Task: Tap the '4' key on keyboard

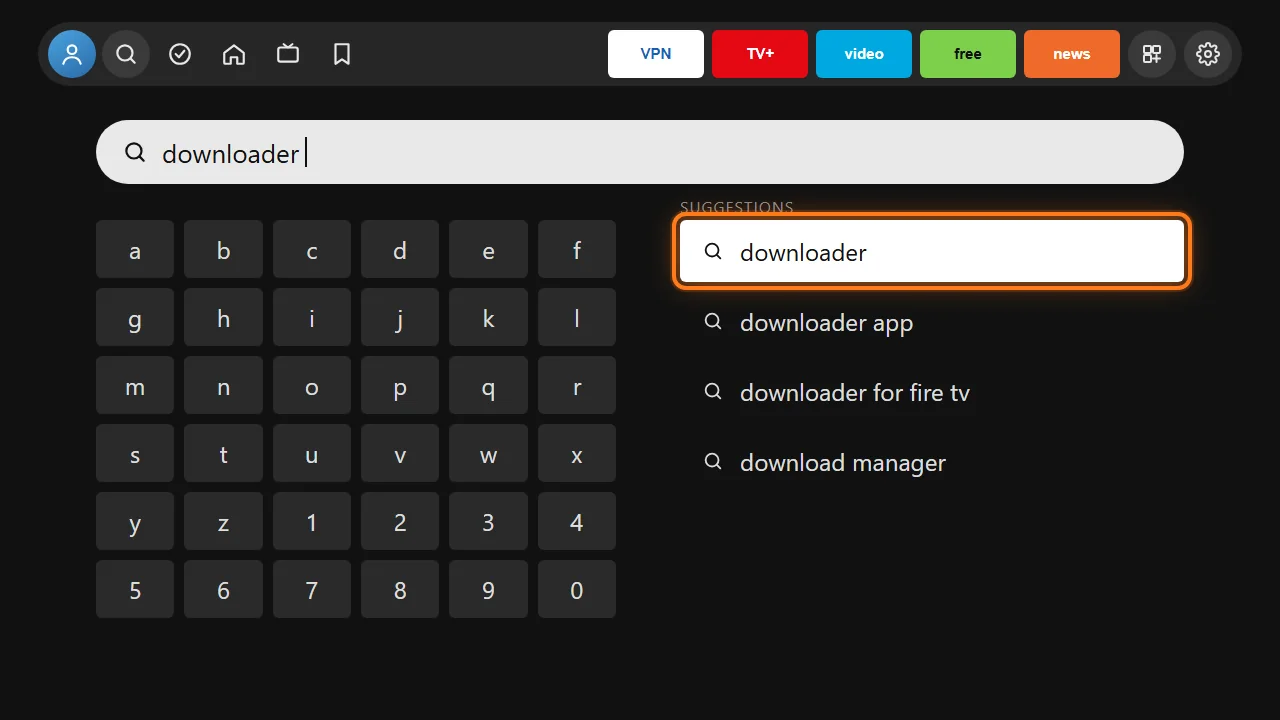Action: (x=577, y=521)
